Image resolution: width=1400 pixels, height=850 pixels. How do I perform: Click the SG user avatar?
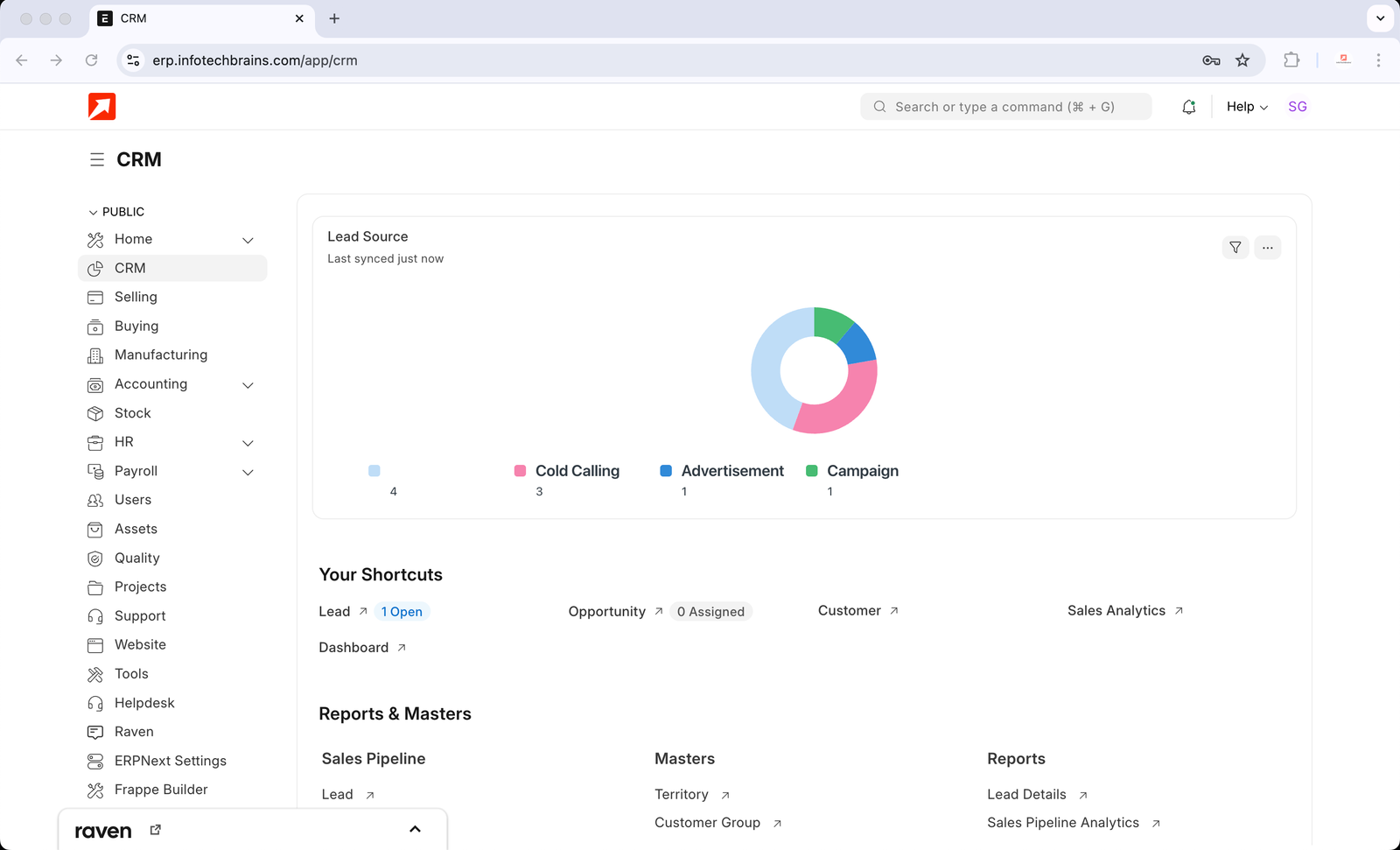[1297, 107]
